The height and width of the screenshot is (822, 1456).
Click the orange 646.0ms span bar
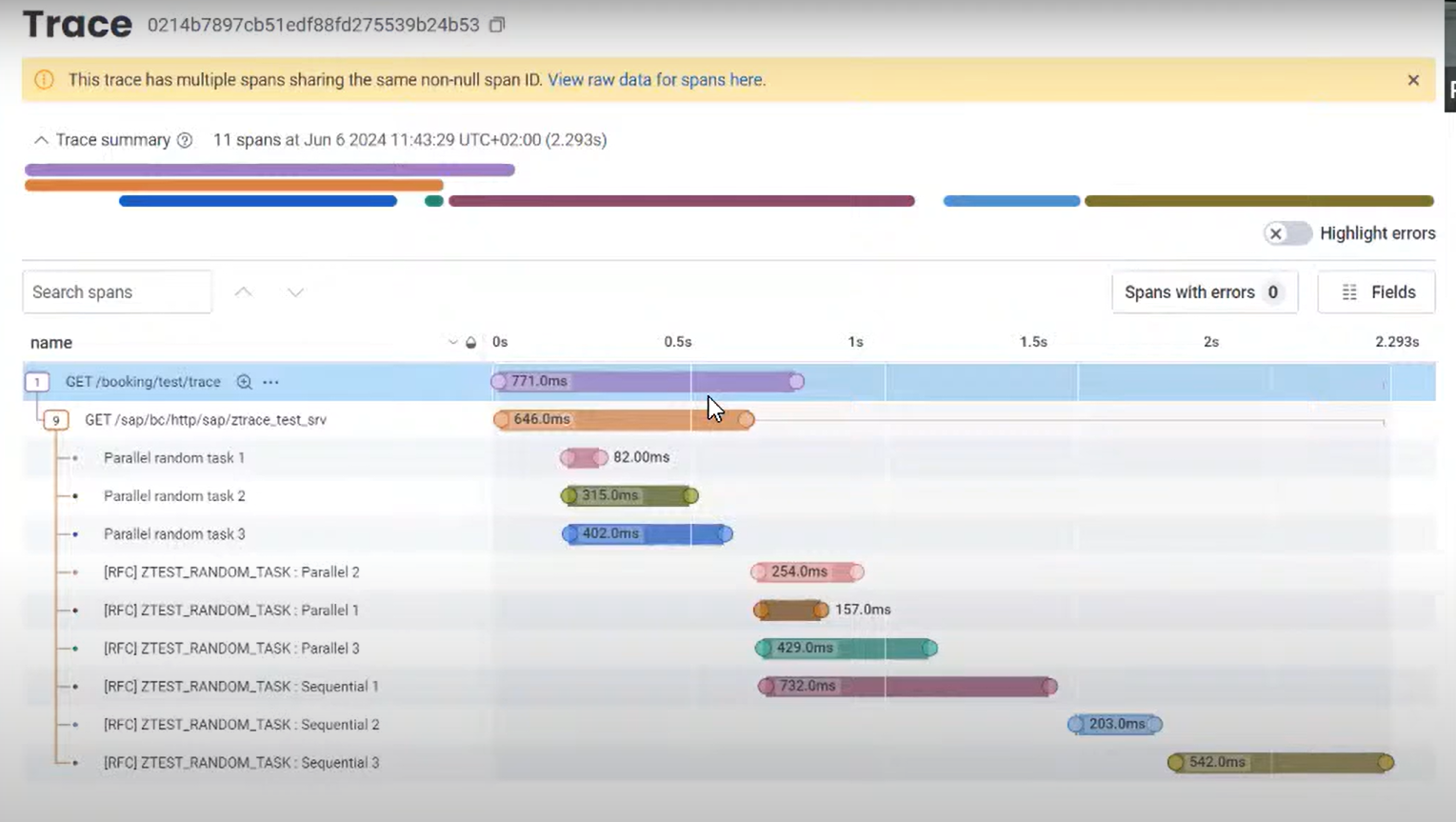click(624, 419)
